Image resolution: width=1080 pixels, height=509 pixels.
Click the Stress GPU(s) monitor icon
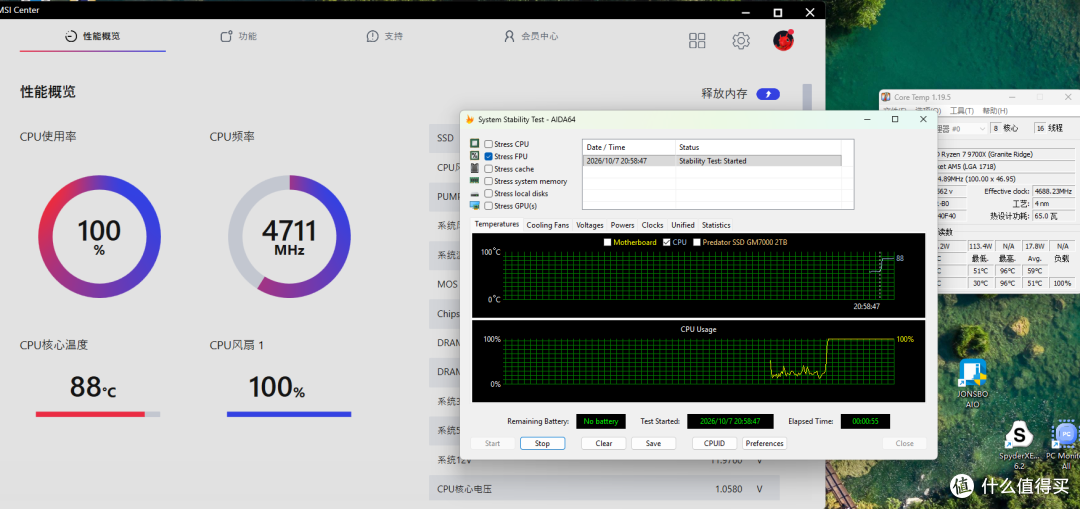tap(475, 205)
